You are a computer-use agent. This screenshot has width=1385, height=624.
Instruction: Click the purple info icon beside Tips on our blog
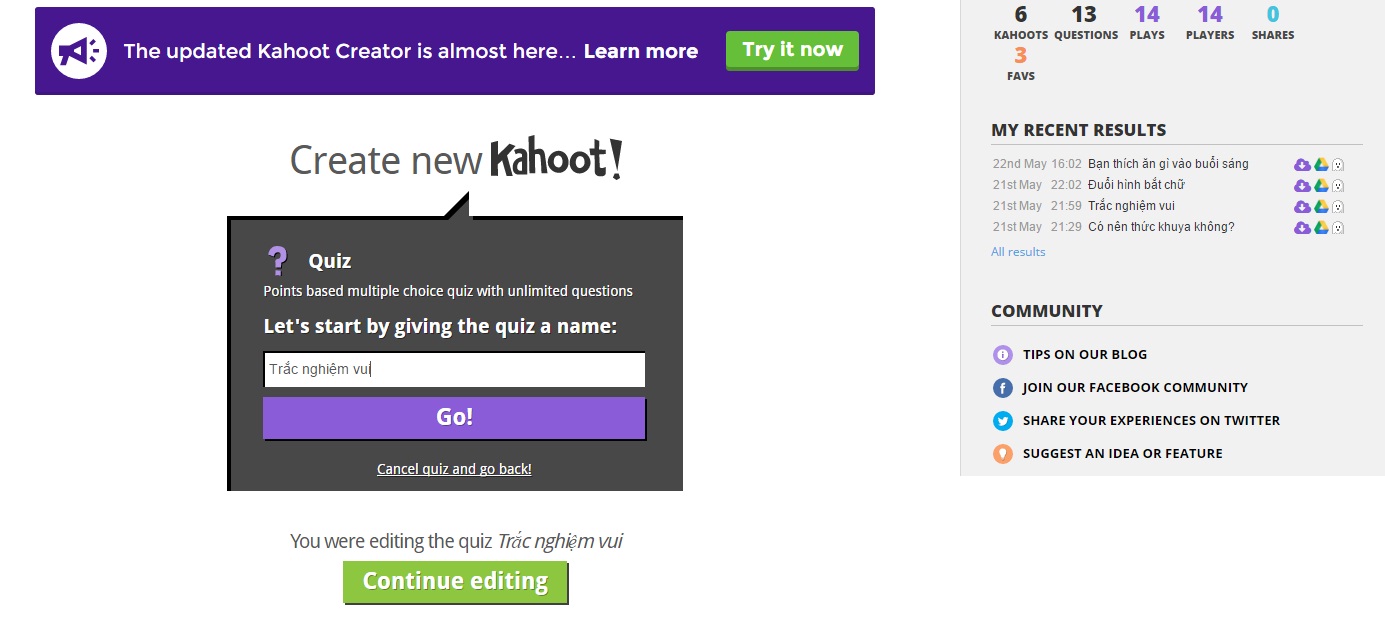pyautogui.click(x=1003, y=355)
